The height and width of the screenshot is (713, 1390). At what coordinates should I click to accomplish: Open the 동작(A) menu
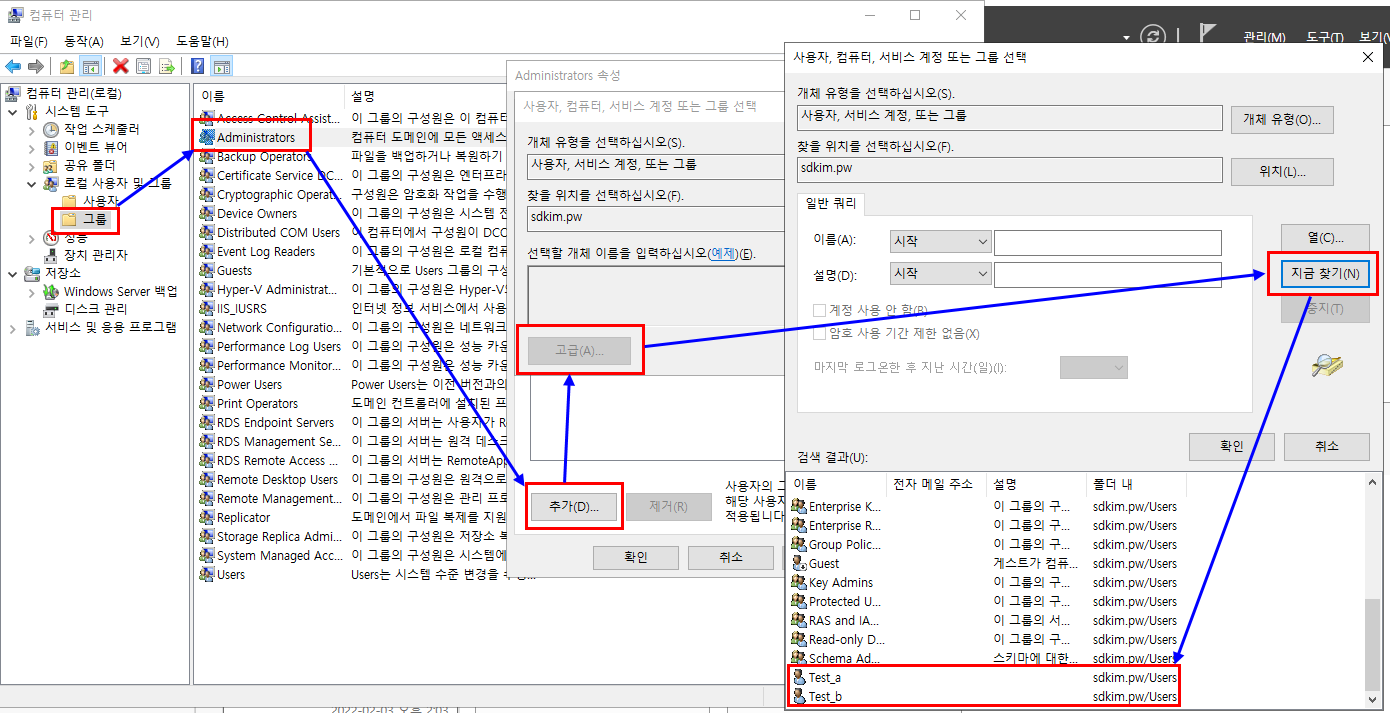point(84,41)
